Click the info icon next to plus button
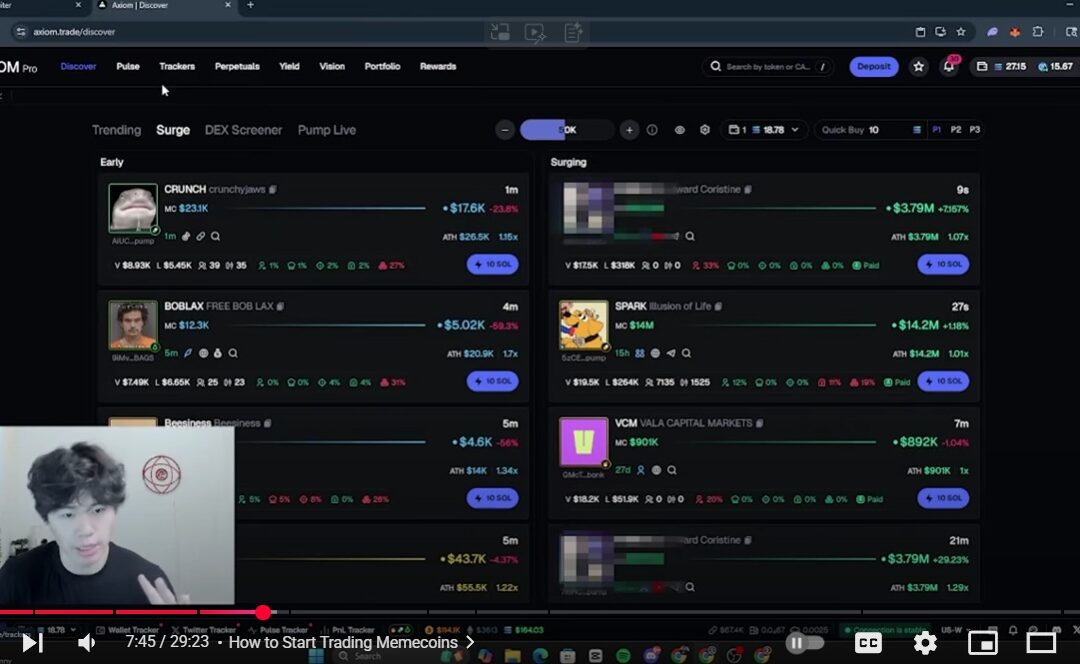 [652, 129]
